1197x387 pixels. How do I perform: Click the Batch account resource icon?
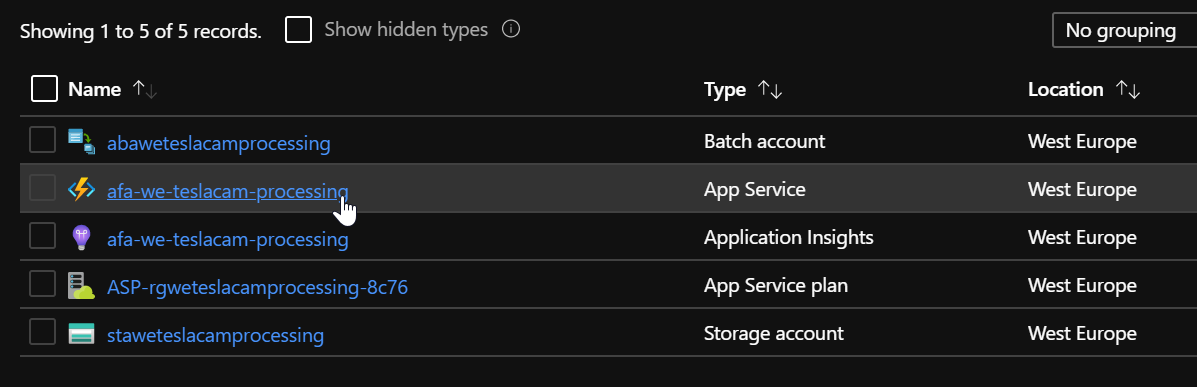tap(81, 141)
